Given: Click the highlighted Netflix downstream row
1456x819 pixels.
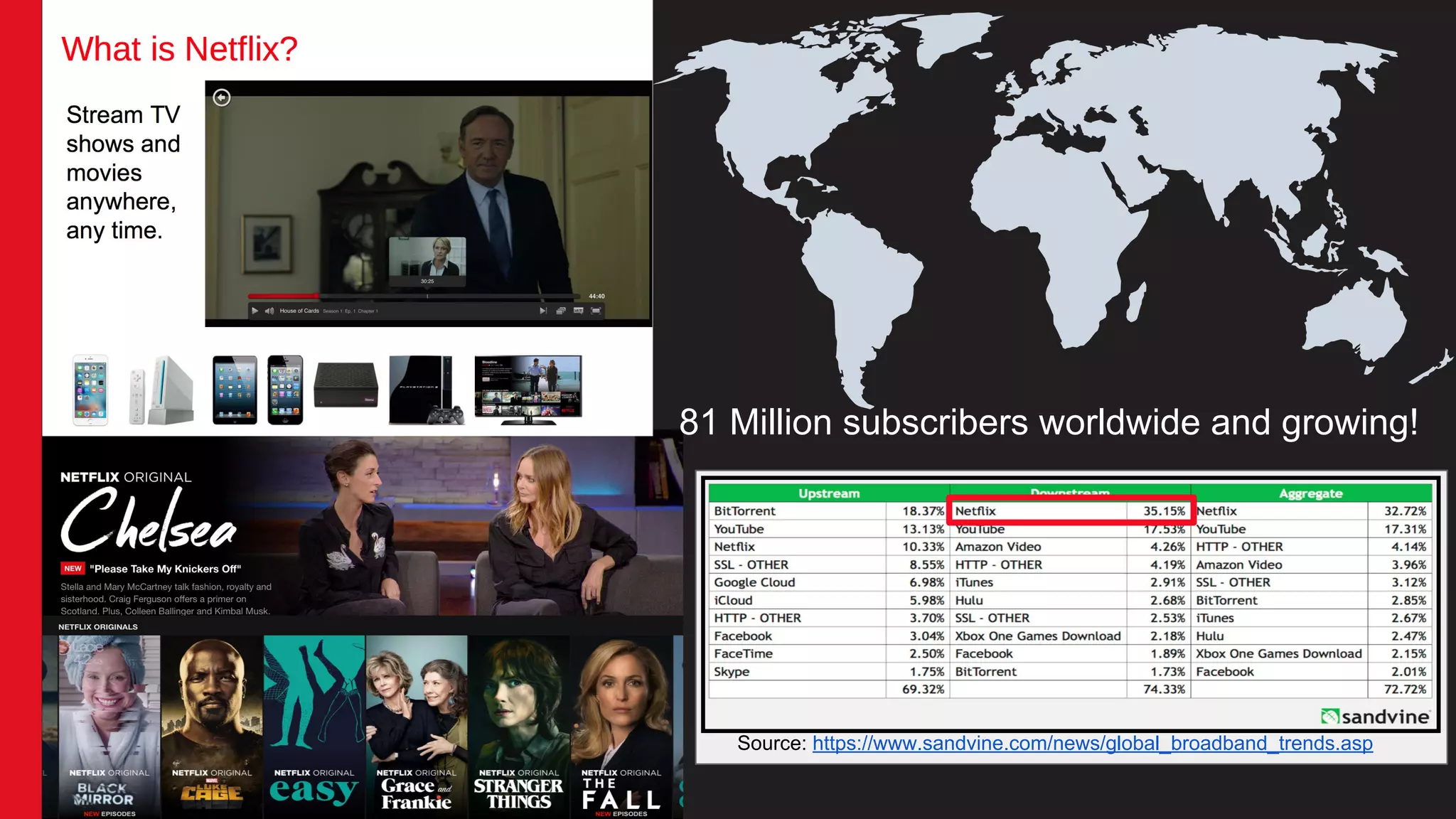Looking at the screenshot, I should (x=1069, y=510).
